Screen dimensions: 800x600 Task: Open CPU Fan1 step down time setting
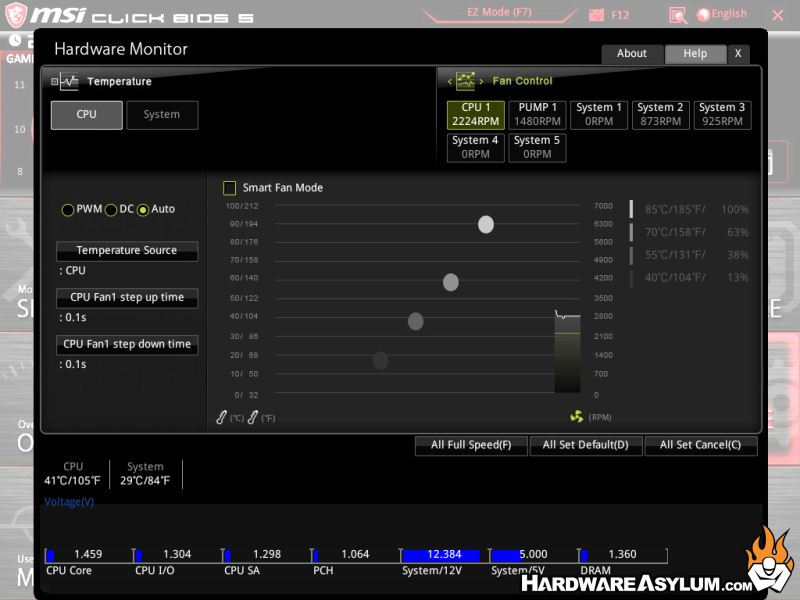click(x=127, y=344)
